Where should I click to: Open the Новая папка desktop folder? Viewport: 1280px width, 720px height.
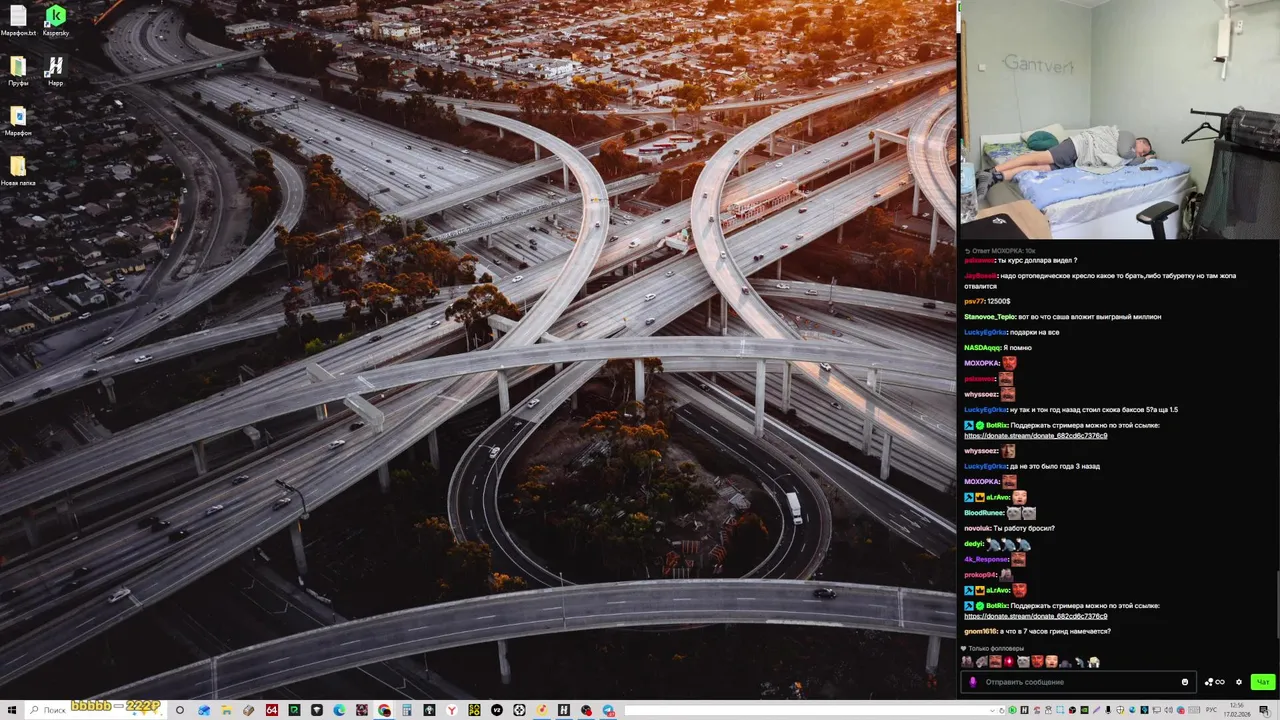pos(18,171)
